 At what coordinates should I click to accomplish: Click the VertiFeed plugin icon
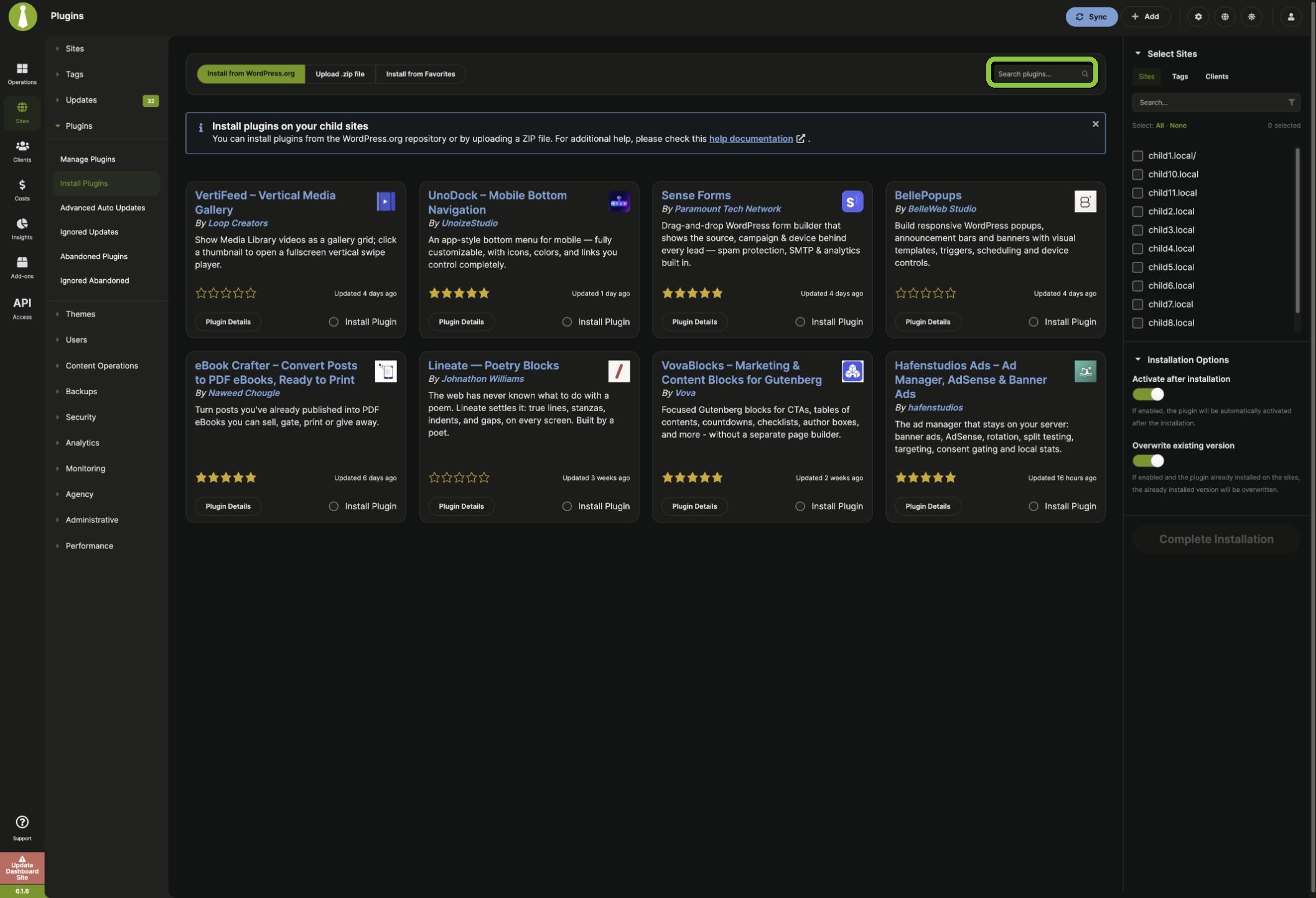[x=386, y=201]
